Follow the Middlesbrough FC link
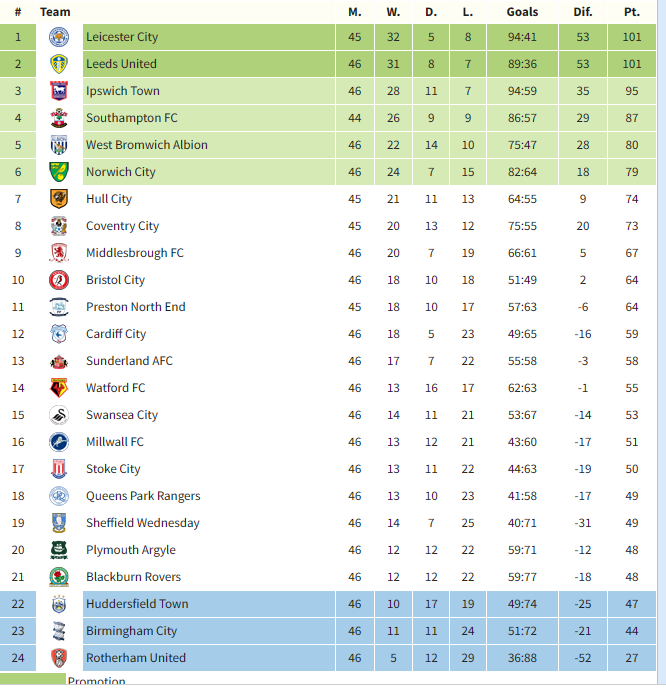666x696 pixels. pyautogui.click(x=135, y=253)
